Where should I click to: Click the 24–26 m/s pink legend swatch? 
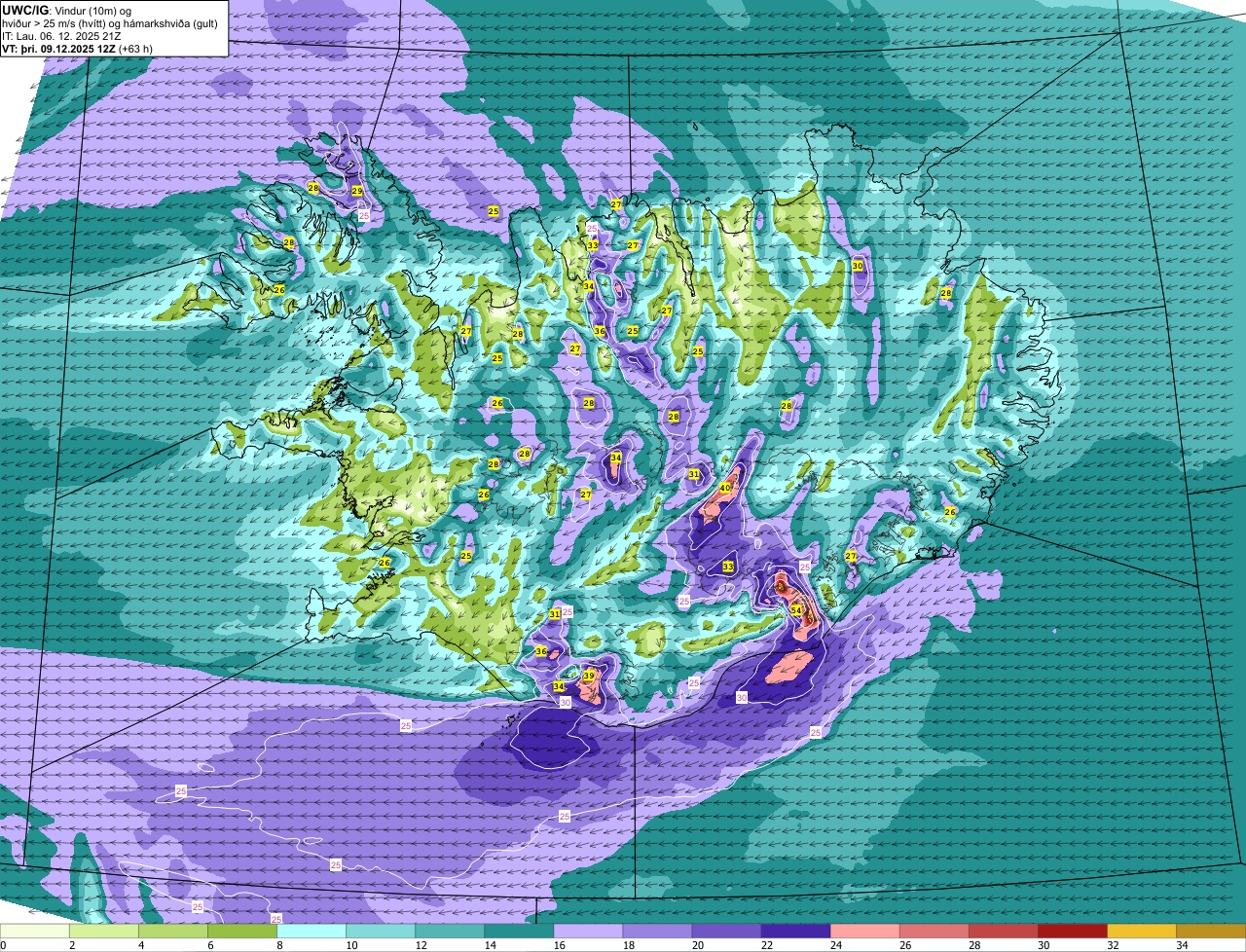tap(866, 932)
